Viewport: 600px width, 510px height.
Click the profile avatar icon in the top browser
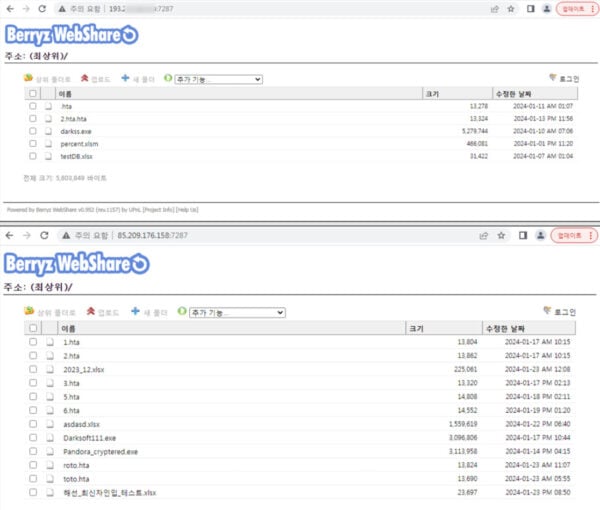coord(546,8)
